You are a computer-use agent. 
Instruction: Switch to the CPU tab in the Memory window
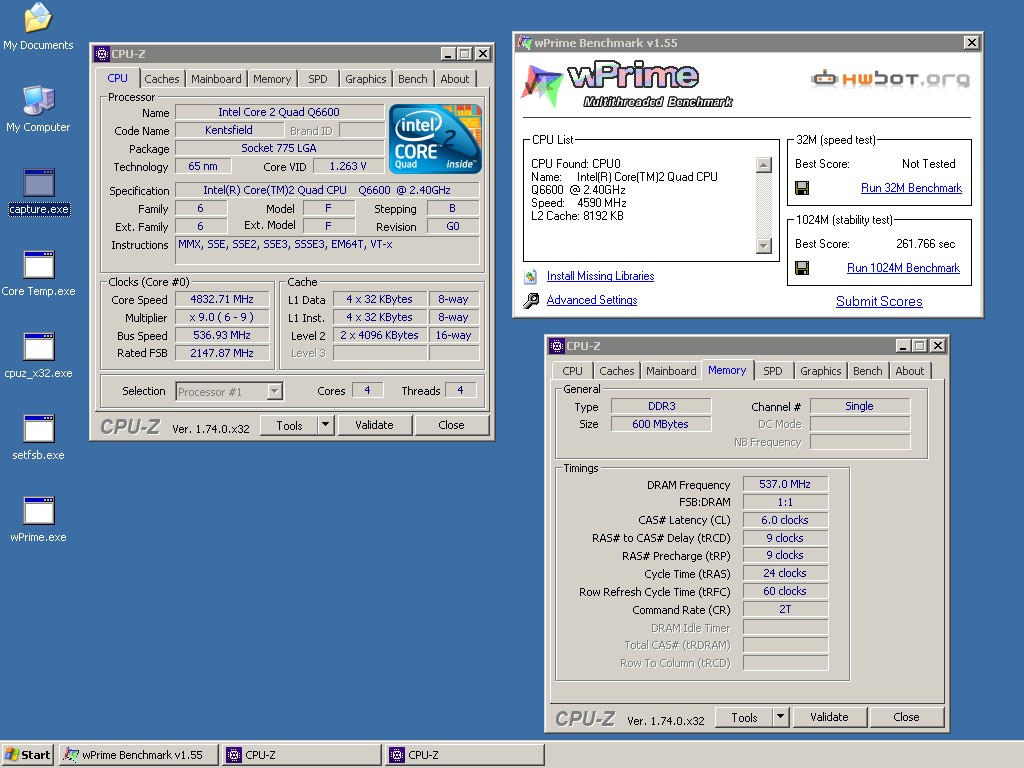point(572,371)
